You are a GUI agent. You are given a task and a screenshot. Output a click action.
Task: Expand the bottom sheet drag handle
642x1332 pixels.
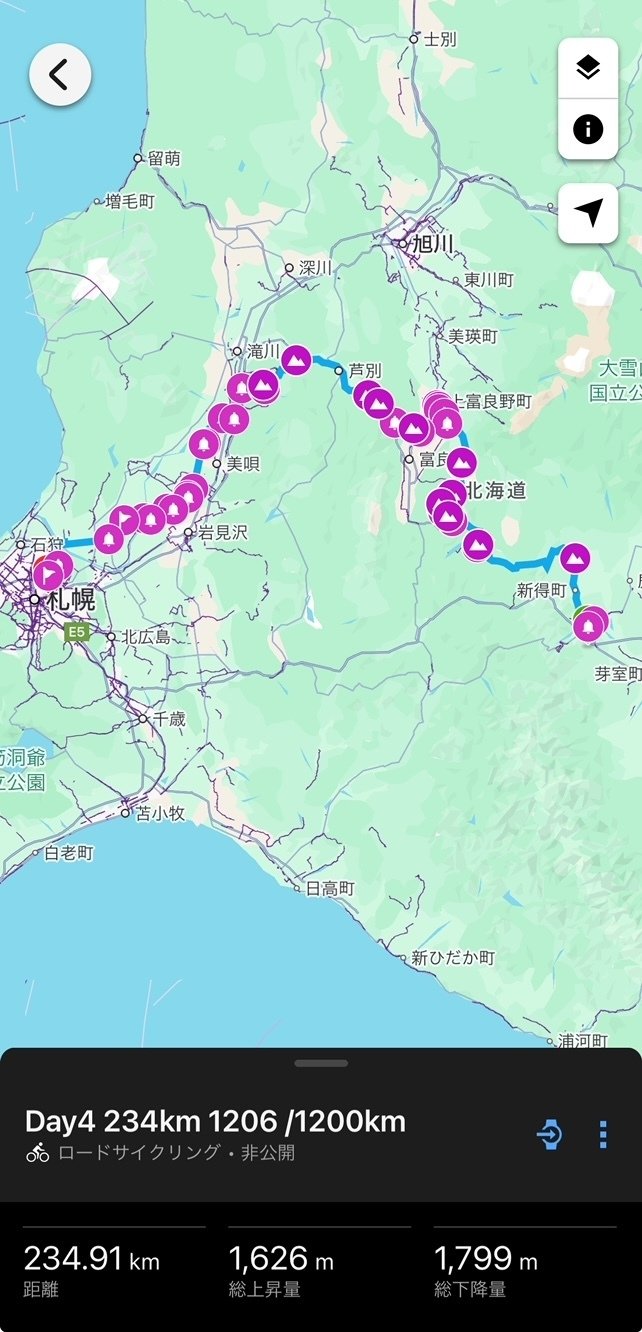click(321, 1063)
